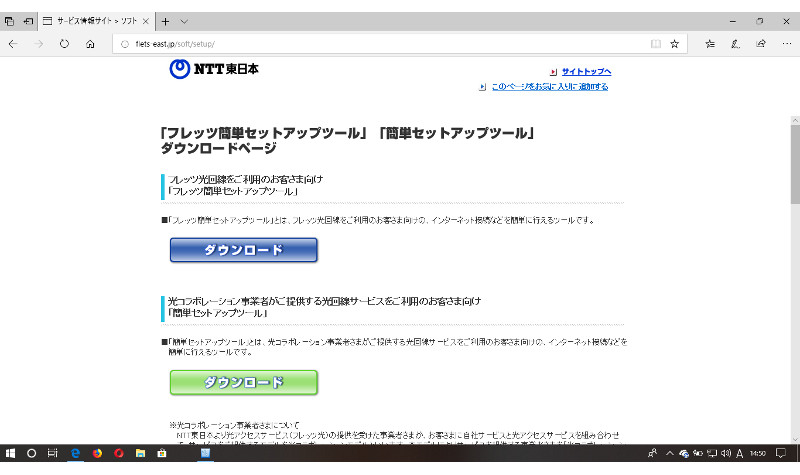Open Microsoft Store from the taskbar
The width and height of the screenshot is (800, 475).
click(162, 453)
